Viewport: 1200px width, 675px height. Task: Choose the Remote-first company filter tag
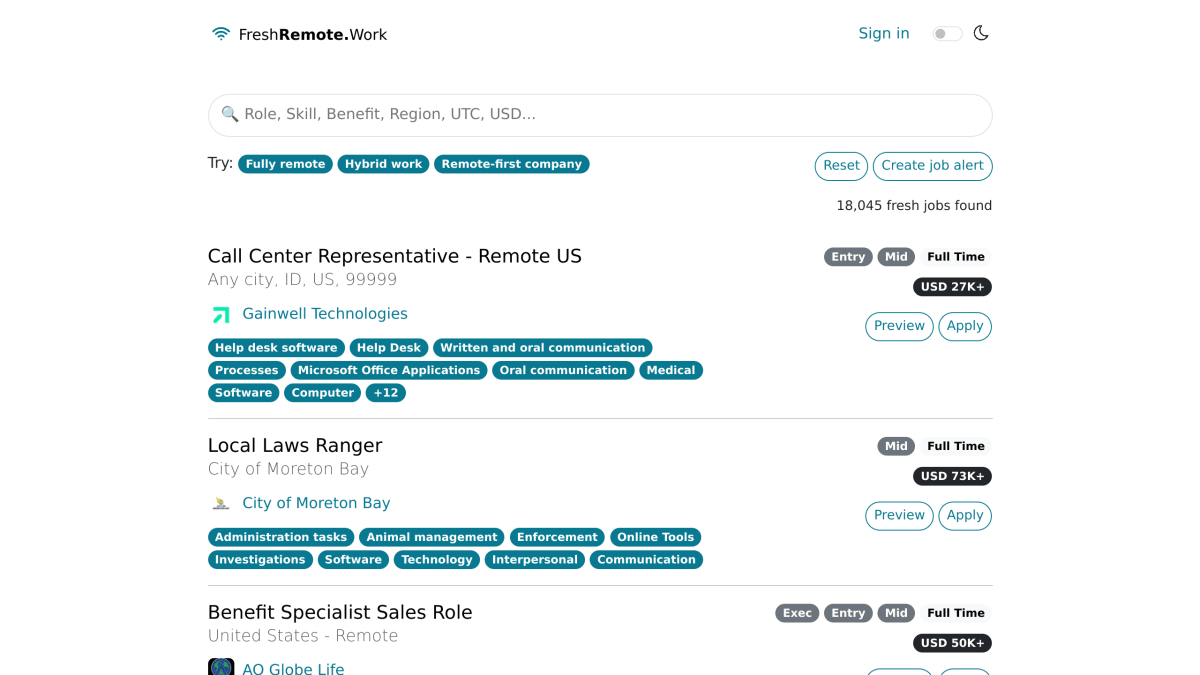point(511,164)
